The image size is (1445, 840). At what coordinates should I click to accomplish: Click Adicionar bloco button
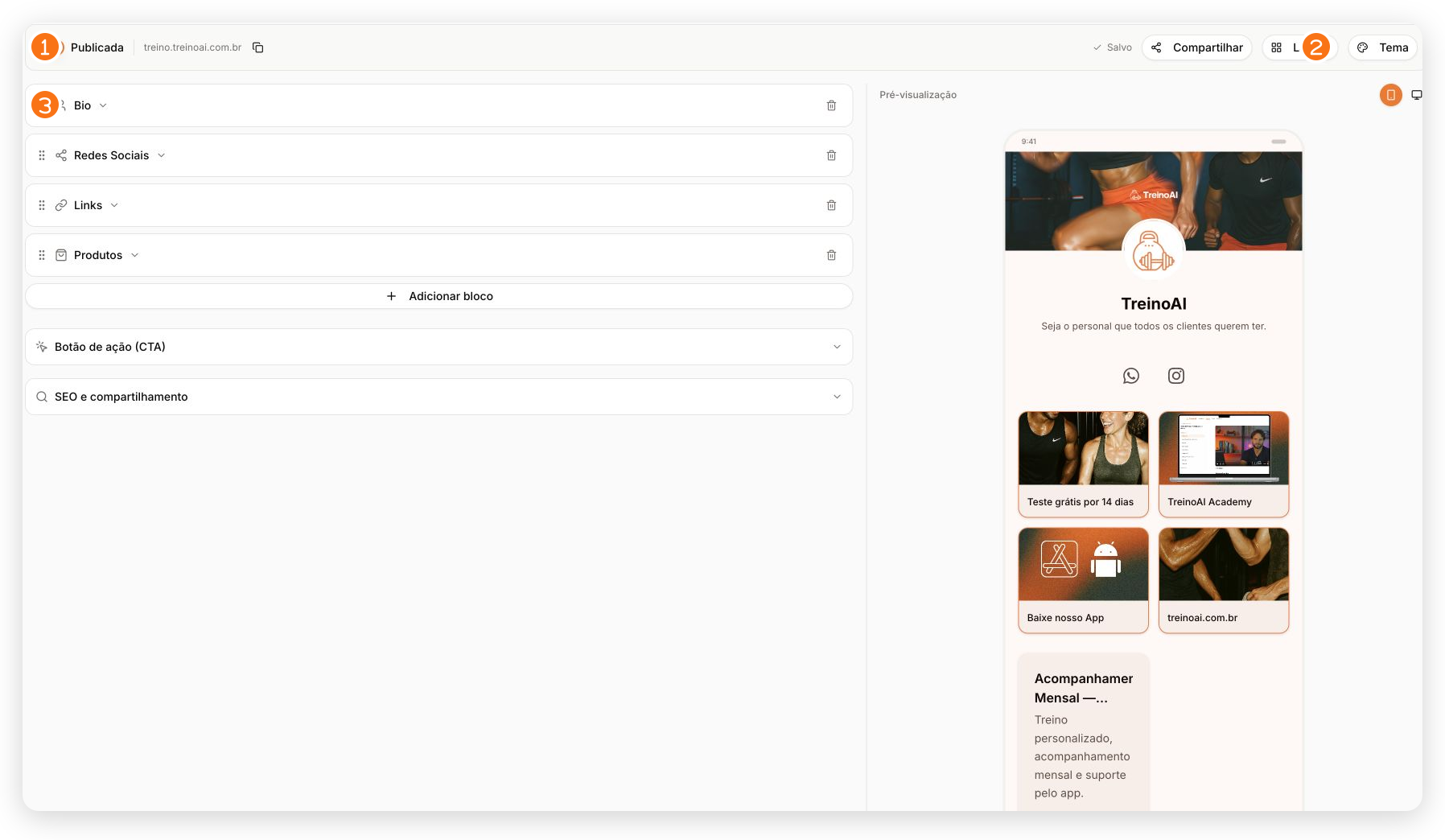click(x=439, y=296)
